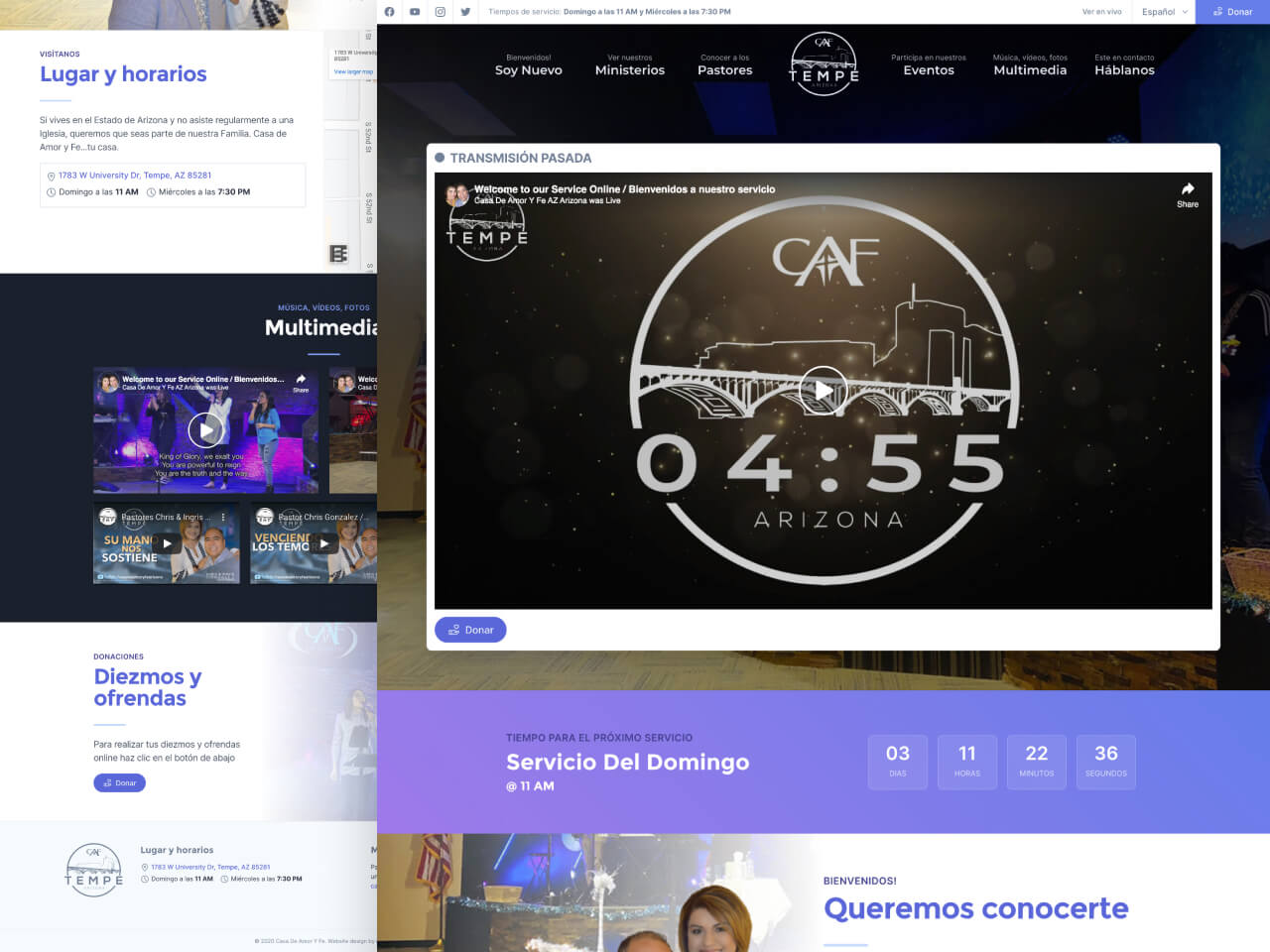Open the church's Facebook page icon
The image size is (1270, 952).
pyautogui.click(x=390, y=12)
